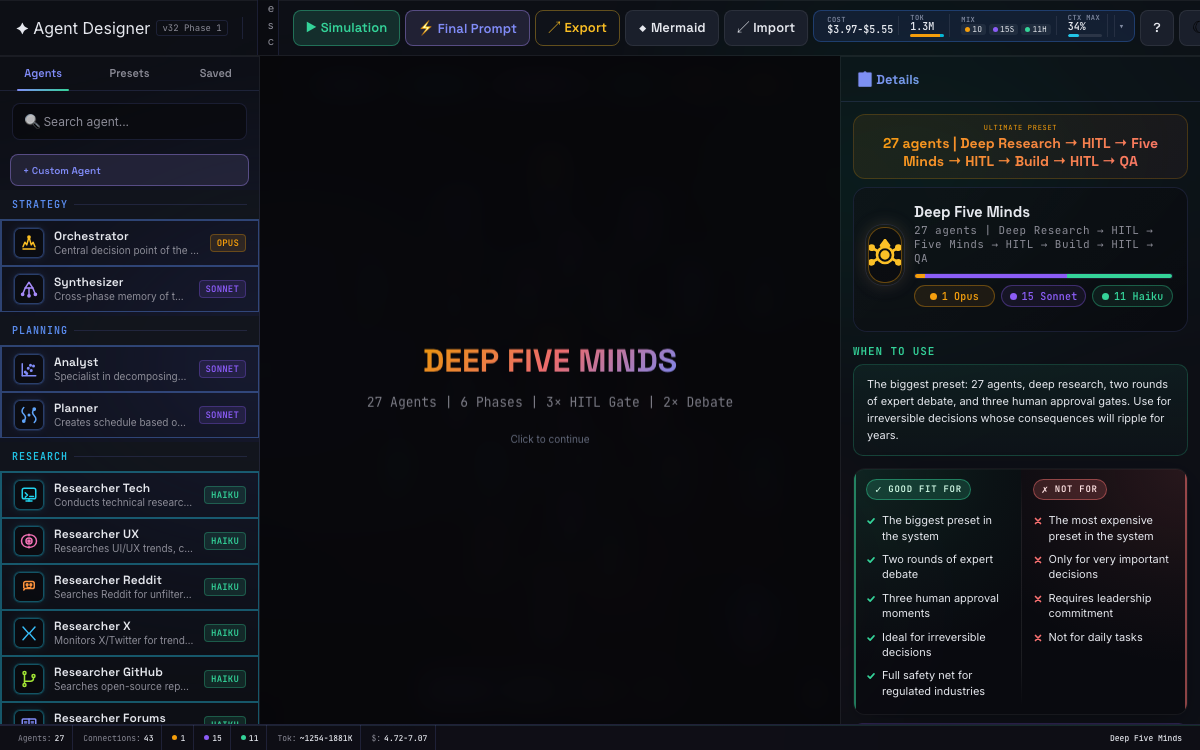Click the Mermaid diamond icon
Screen dimensions: 1200x750
pyautogui.click(x=642, y=28)
